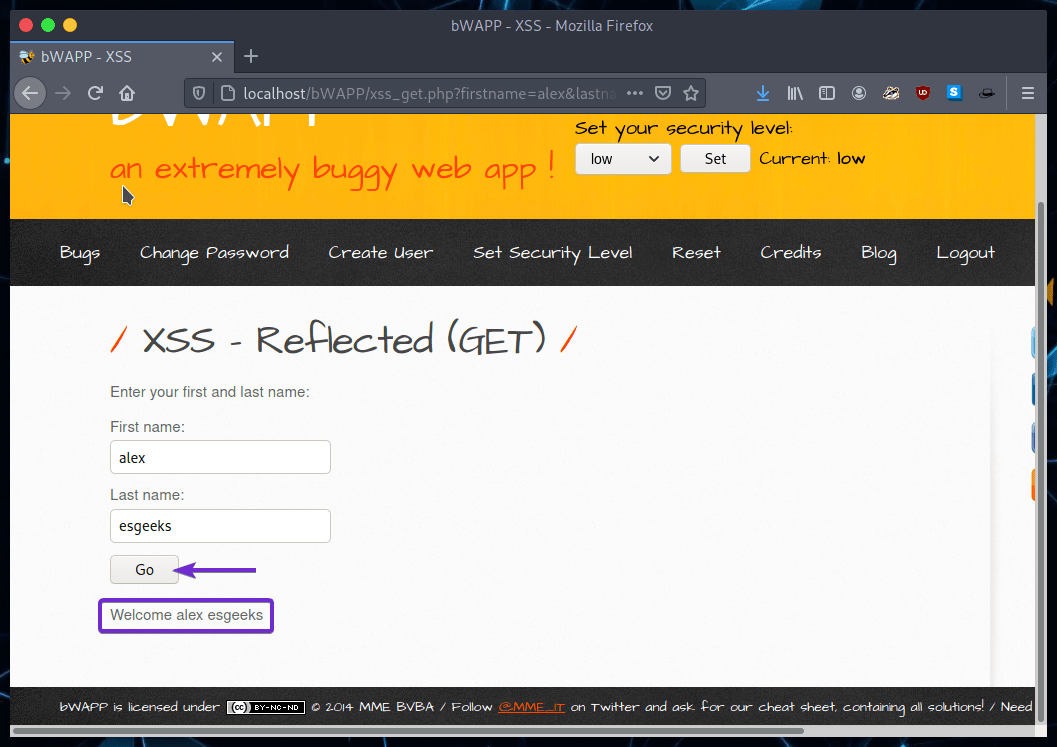Follow the @MME_IT link in the footer

click(531, 707)
